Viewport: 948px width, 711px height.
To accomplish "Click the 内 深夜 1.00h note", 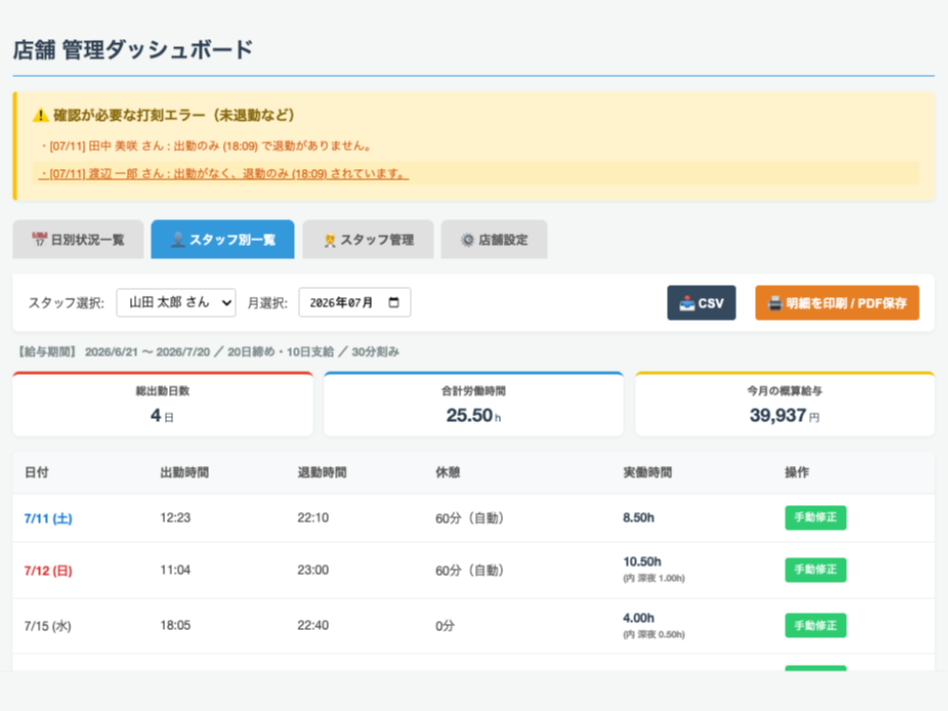I will 654,579.
